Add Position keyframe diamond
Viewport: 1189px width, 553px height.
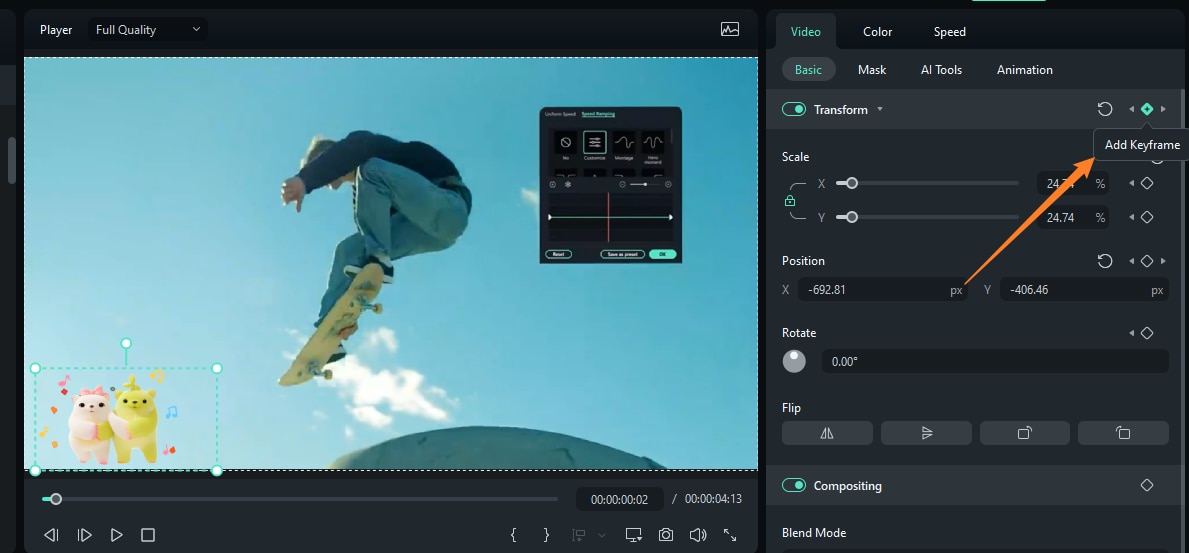point(1147,261)
